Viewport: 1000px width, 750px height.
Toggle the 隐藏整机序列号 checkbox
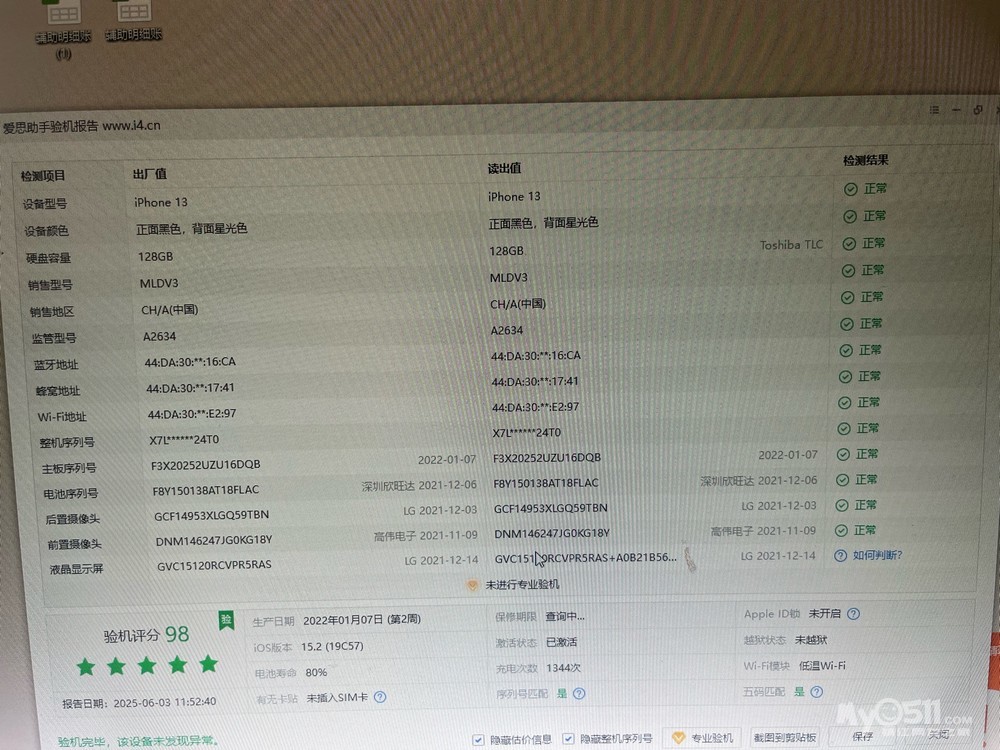tap(568, 740)
